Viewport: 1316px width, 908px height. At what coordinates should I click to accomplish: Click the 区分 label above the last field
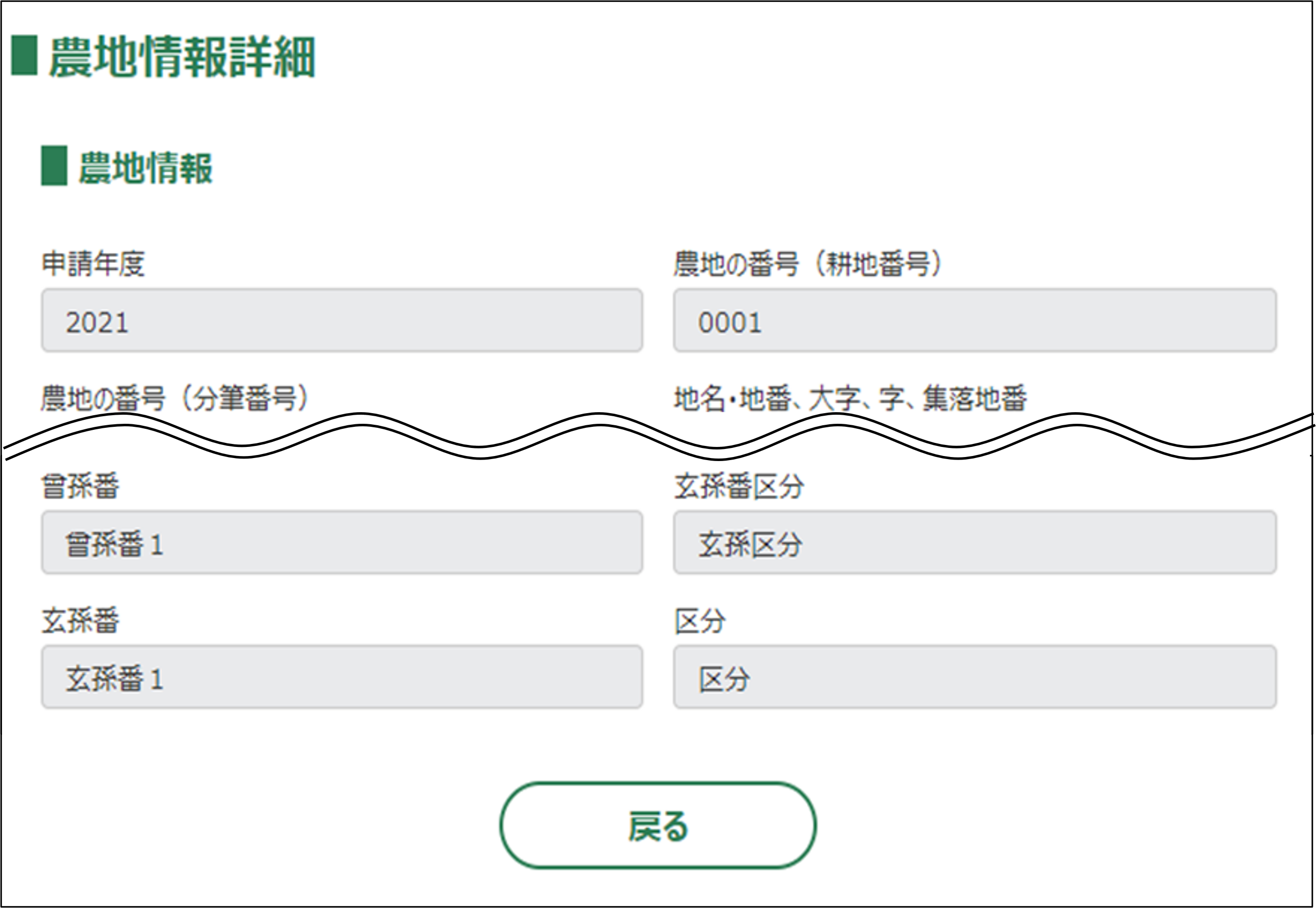700,620
